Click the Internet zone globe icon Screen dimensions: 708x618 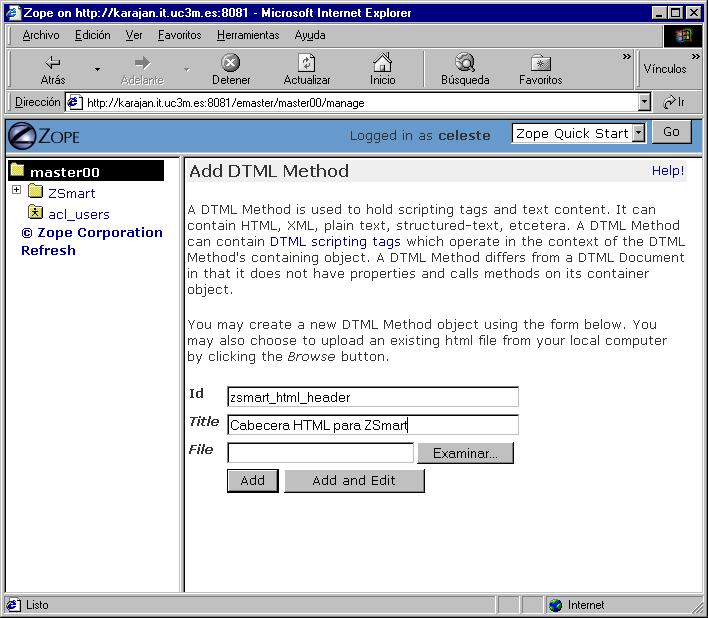(556, 605)
